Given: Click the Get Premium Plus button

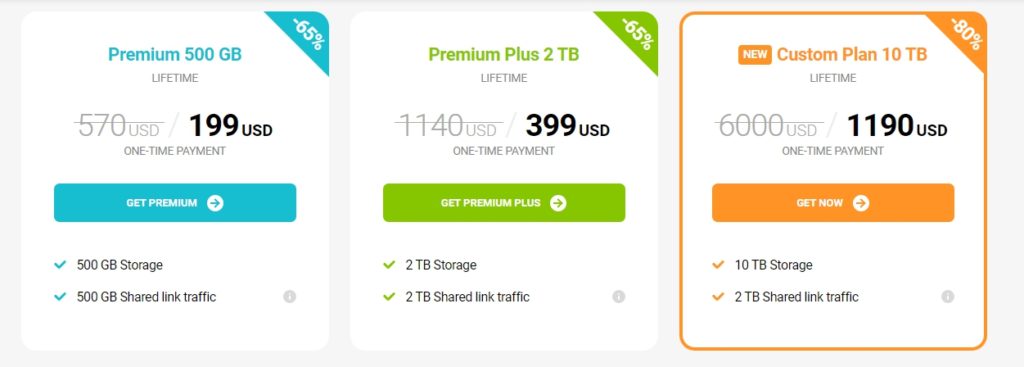Looking at the screenshot, I should coord(504,203).
